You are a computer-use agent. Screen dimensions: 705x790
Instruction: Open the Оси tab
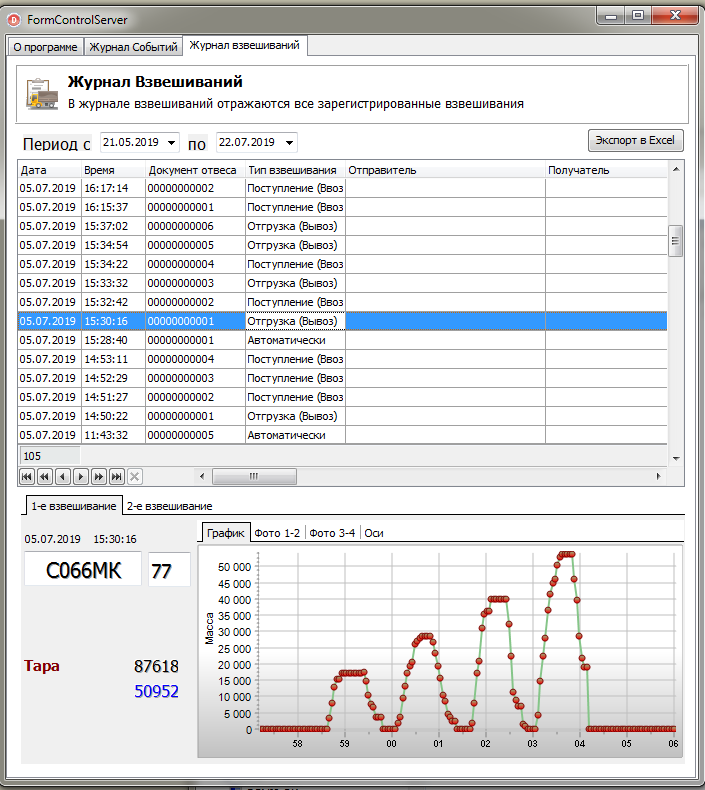click(x=374, y=533)
